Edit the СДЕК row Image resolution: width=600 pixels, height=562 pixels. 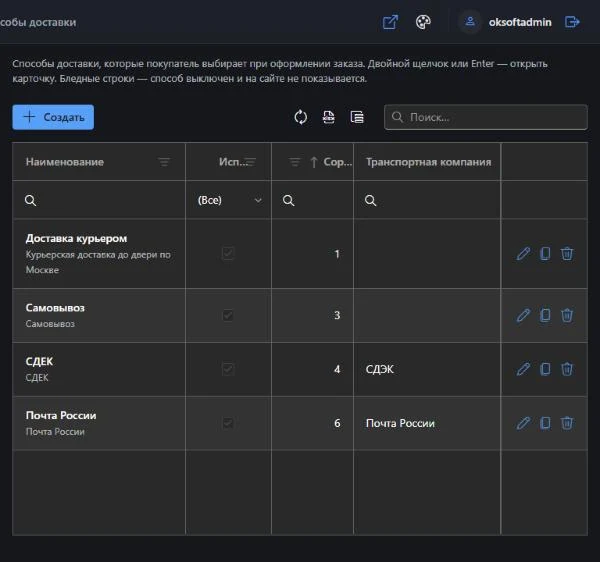click(x=523, y=369)
